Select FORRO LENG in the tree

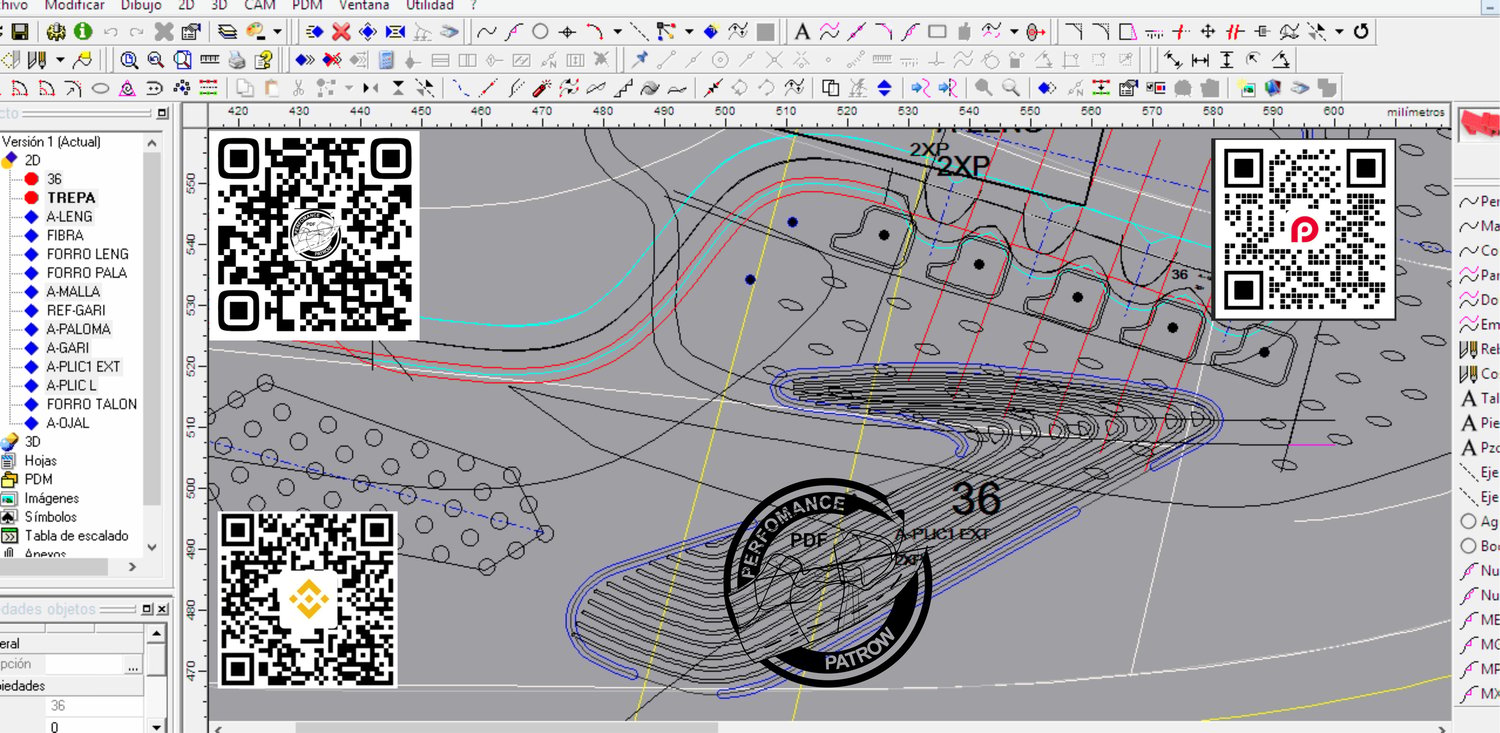point(87,254)
